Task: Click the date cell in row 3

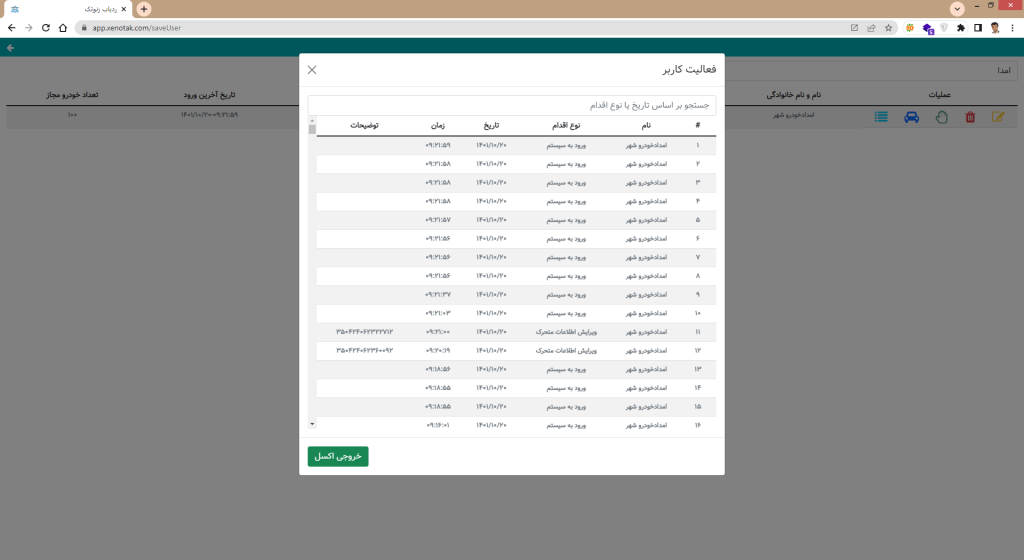Action: (491, 182)
